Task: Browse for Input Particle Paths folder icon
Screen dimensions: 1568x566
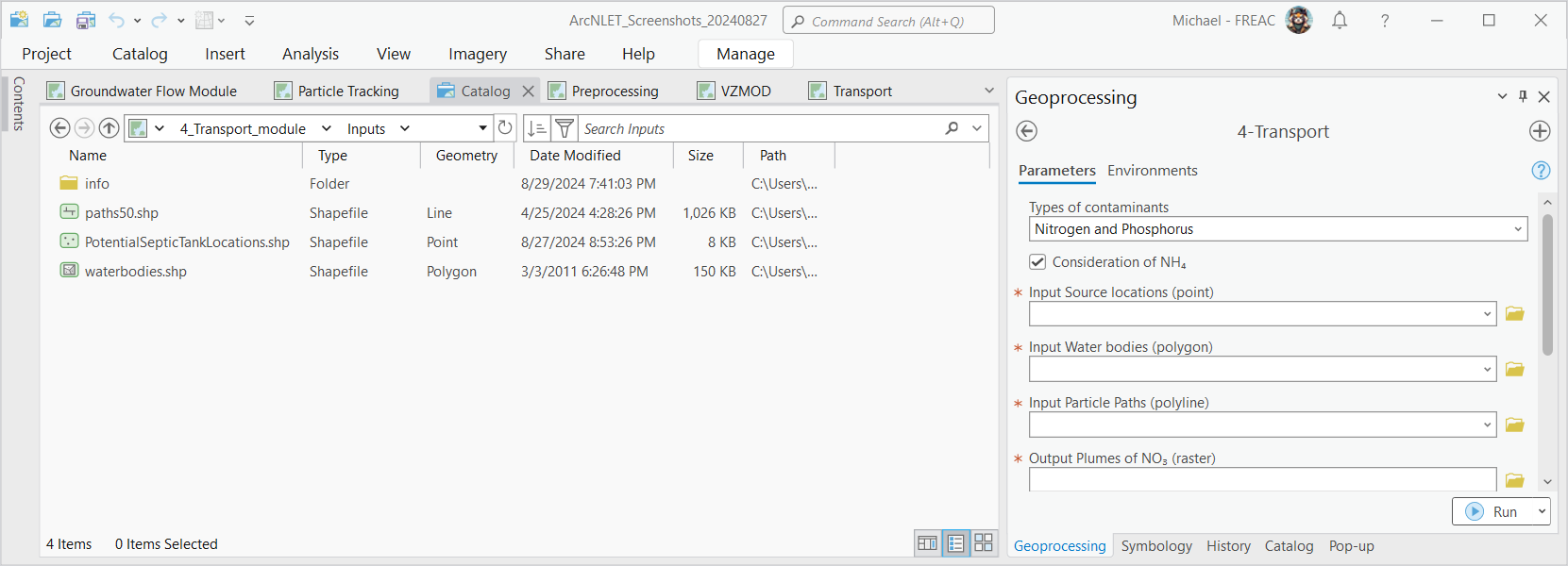Action: [1515, 424]
